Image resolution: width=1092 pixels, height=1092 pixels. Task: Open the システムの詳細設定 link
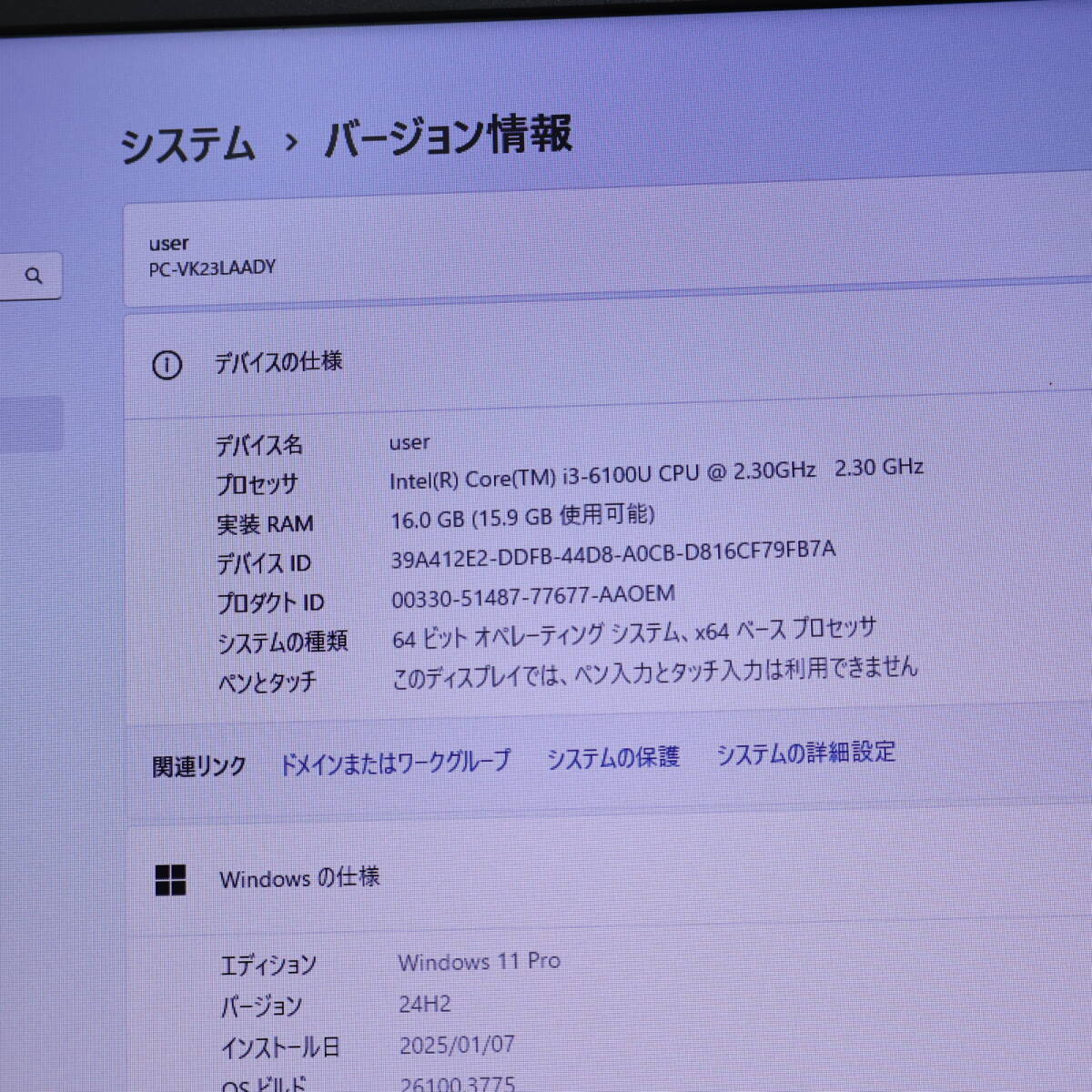click(x=805, y=753)
